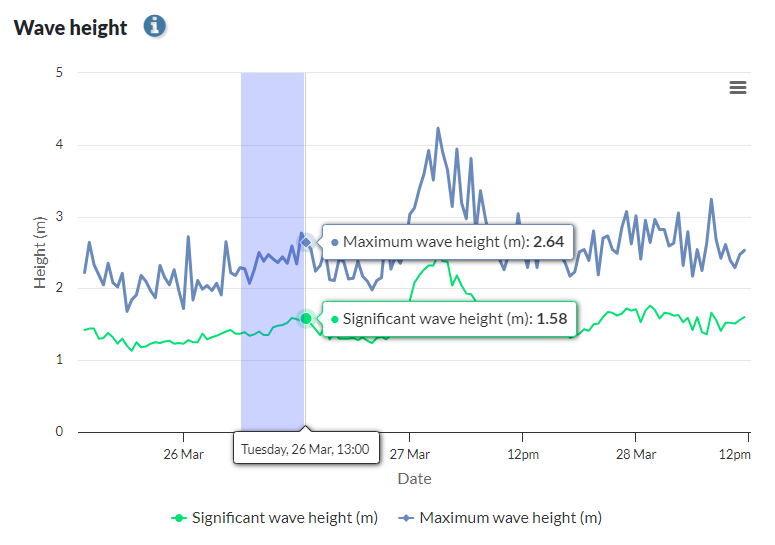Screen dimensions: 775x545
Task: Open the chart hamburger context menu
Action: click(738, 88)
